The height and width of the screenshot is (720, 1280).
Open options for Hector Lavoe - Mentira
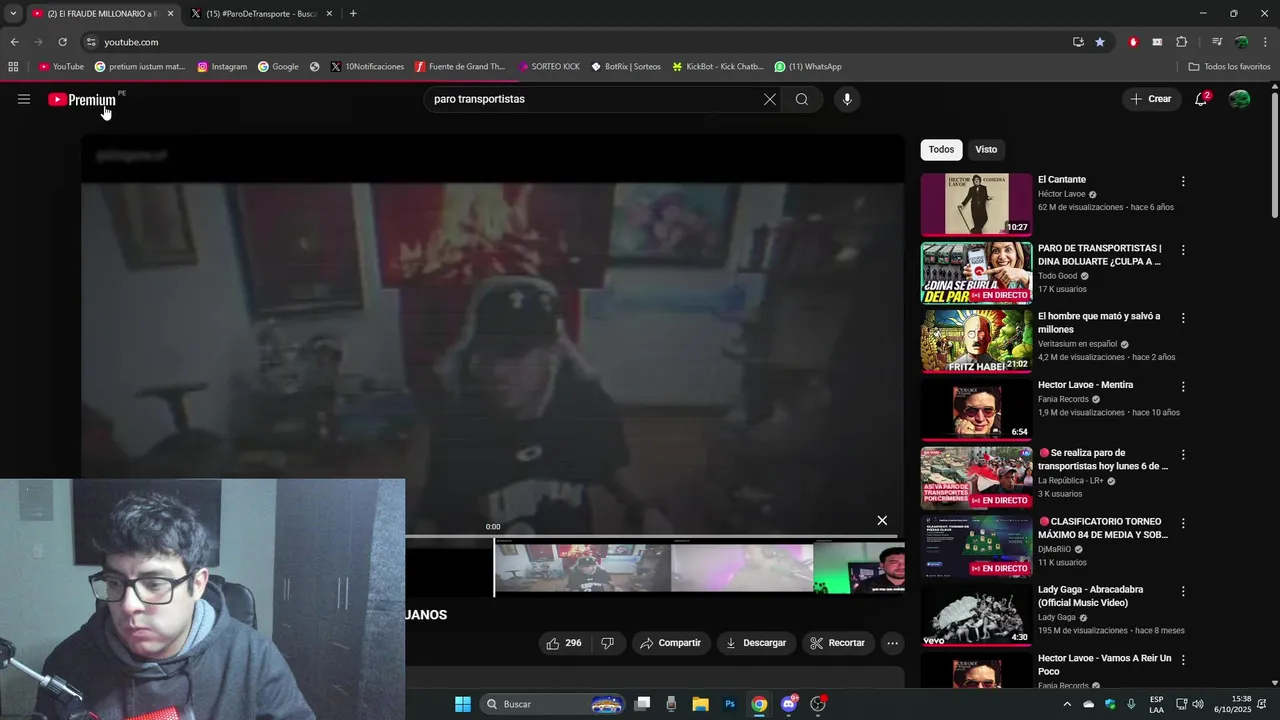tap(1183, 386)
